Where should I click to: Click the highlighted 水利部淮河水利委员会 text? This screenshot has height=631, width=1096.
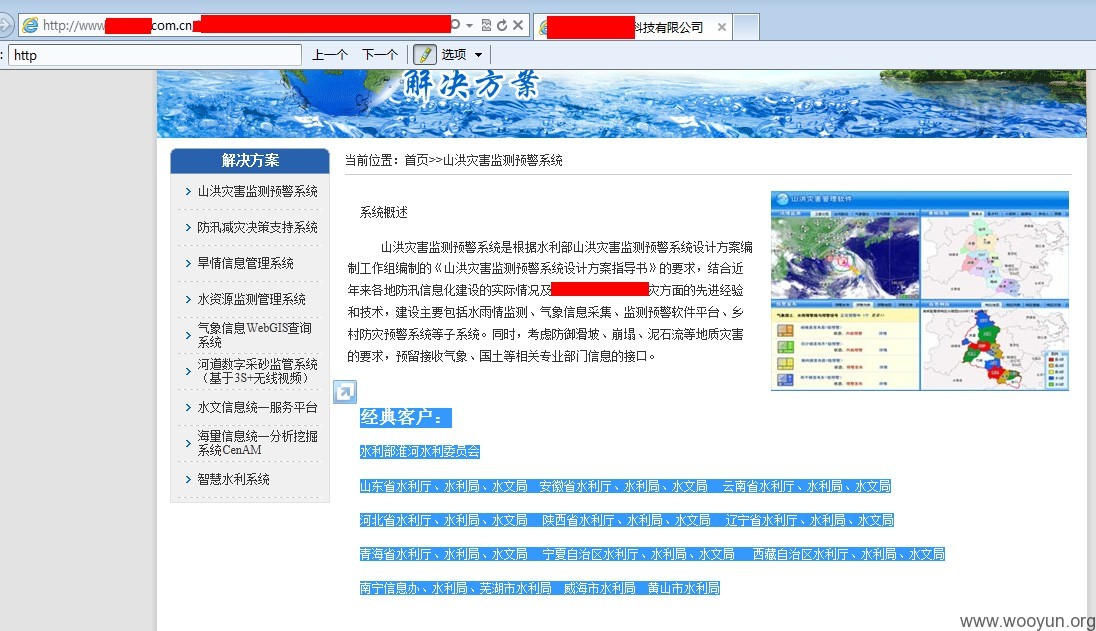[x=419, y=451]
